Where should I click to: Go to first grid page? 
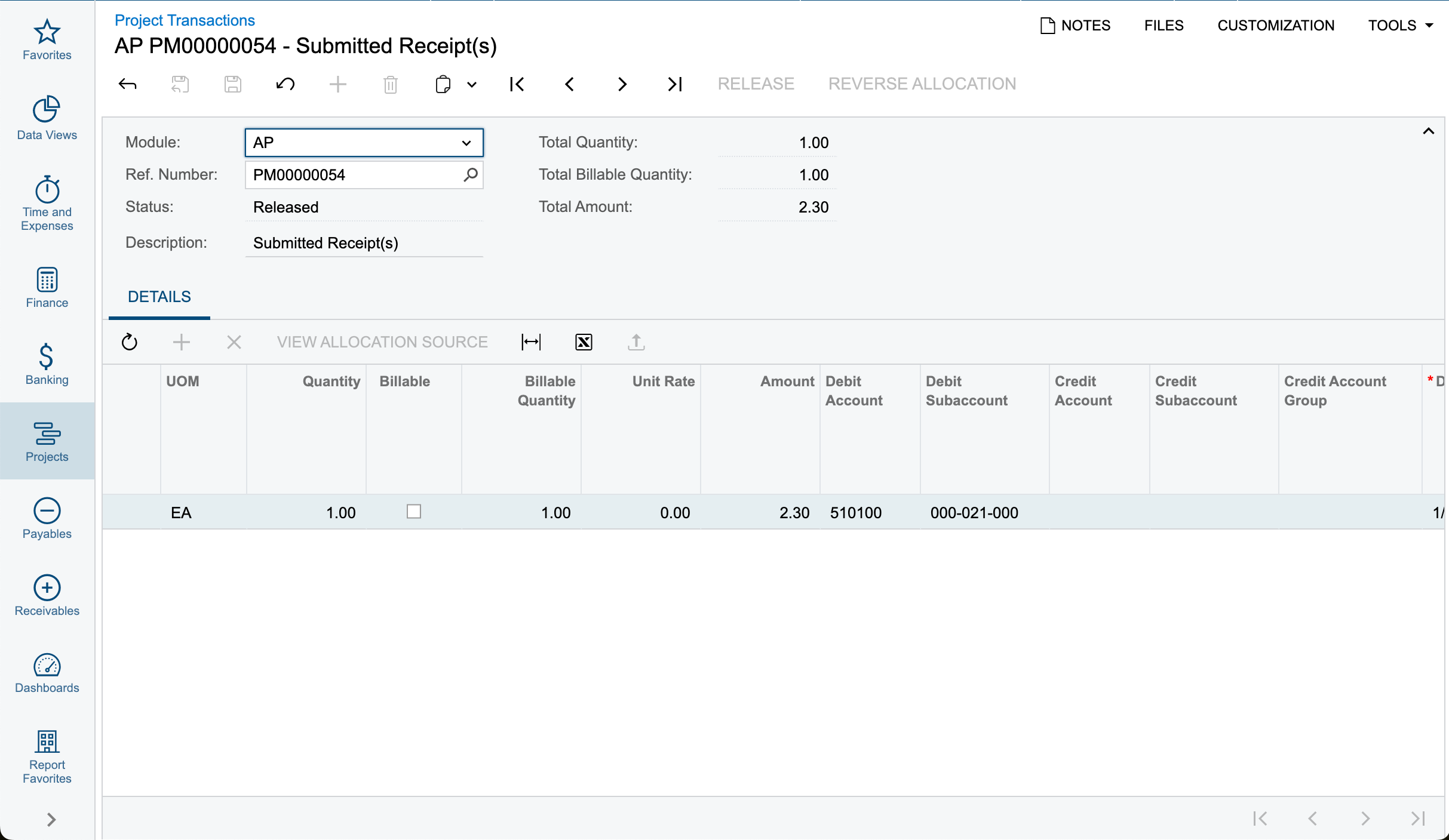pos(1260,819)
